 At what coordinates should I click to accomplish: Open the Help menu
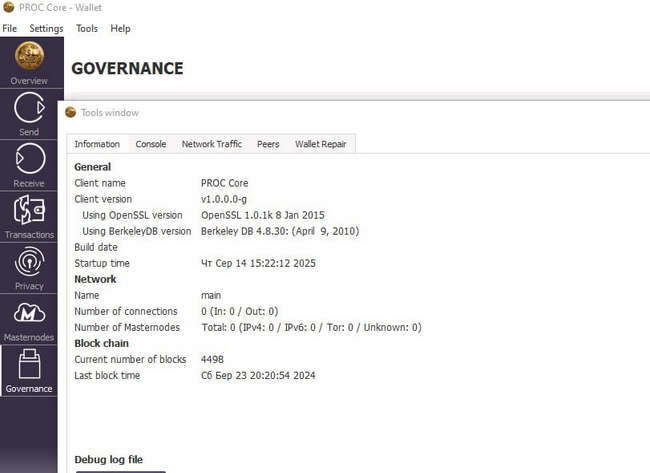(x=120, y=28)
